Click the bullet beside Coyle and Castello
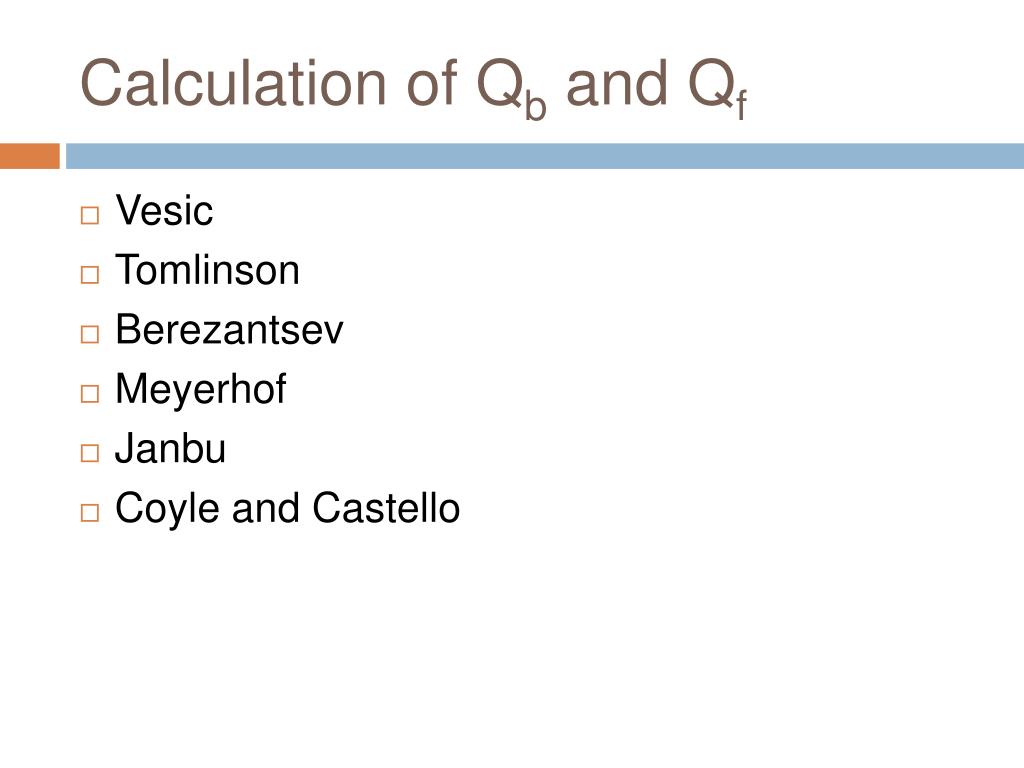This screenshot has height=768, width=1024. (90, 513)
